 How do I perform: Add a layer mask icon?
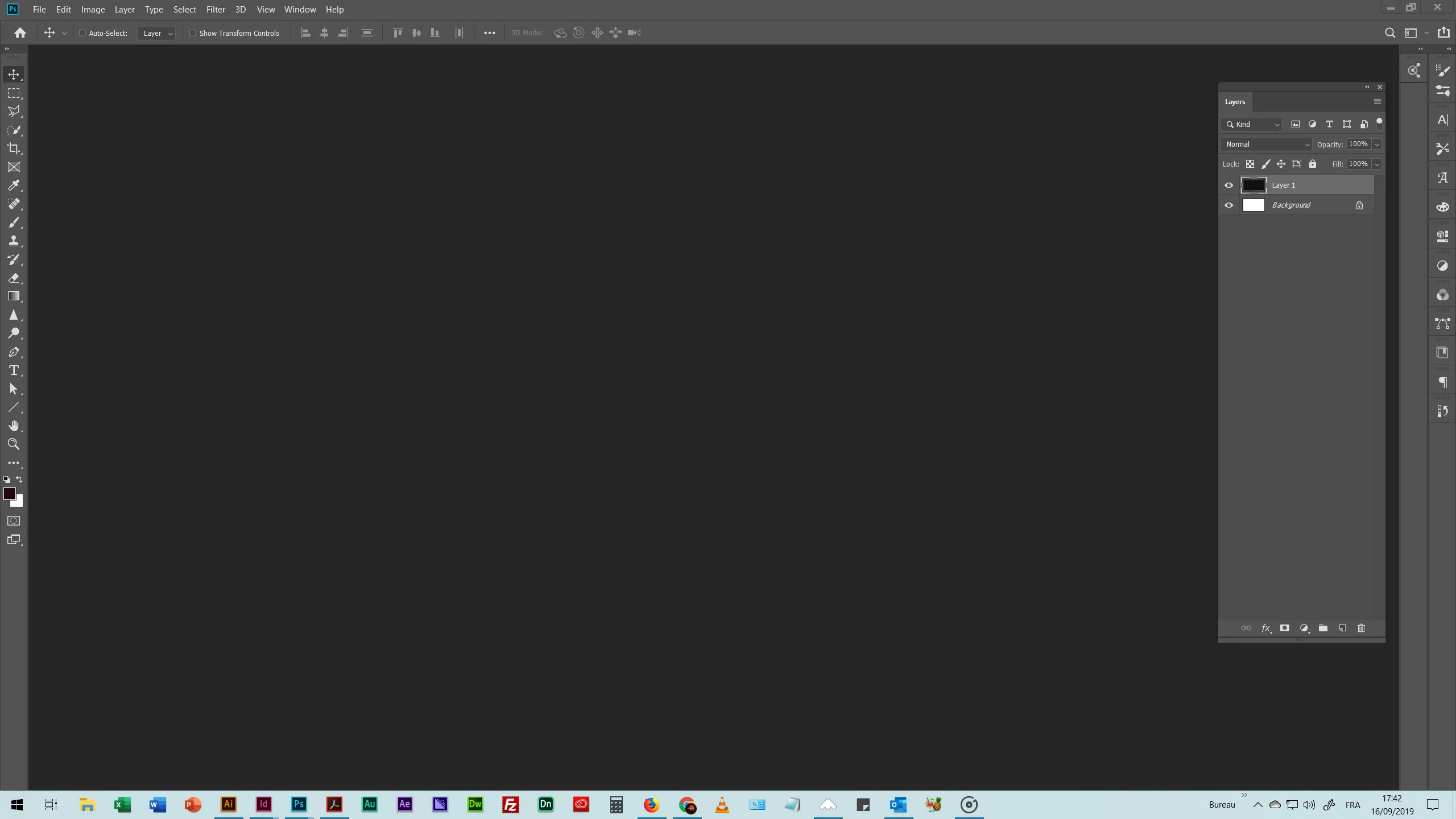[1284, 628]
